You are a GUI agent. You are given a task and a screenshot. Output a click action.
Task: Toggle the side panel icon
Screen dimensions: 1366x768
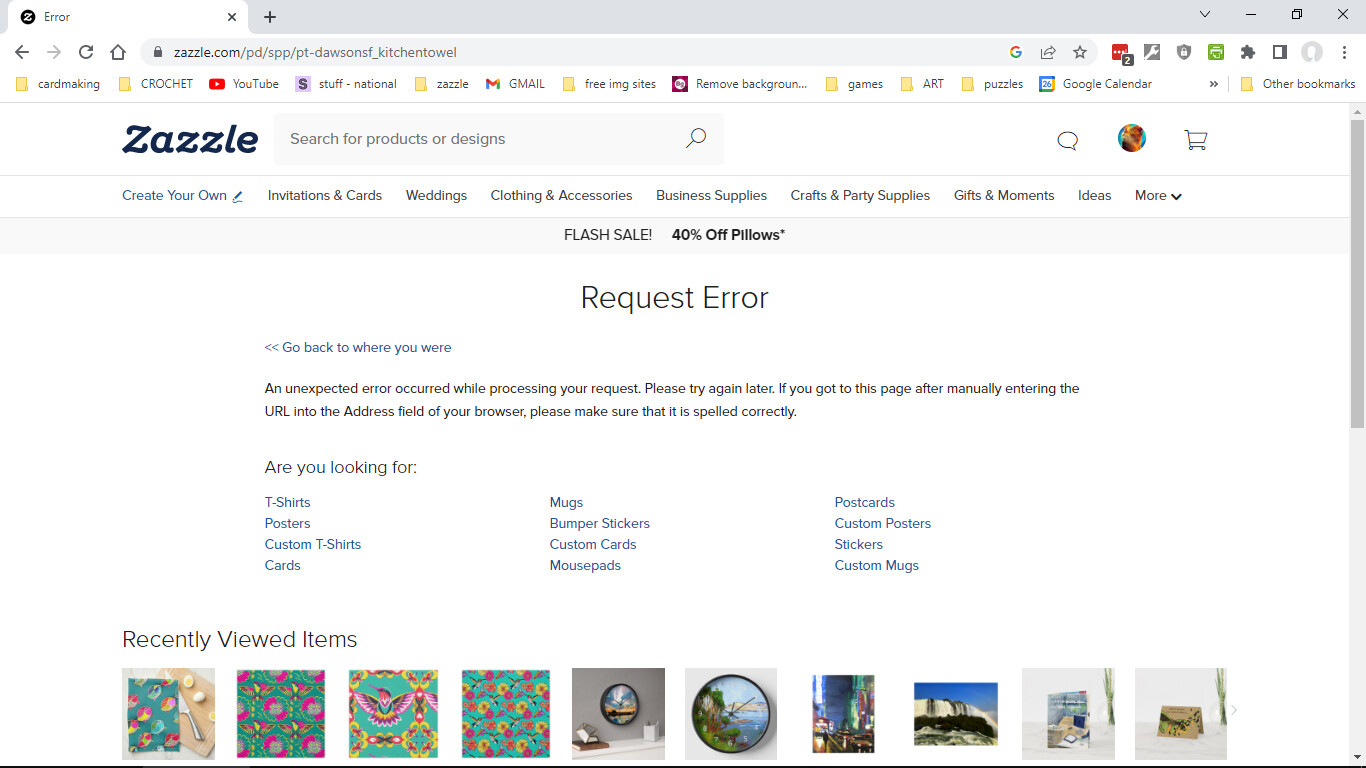[1280, 52]
